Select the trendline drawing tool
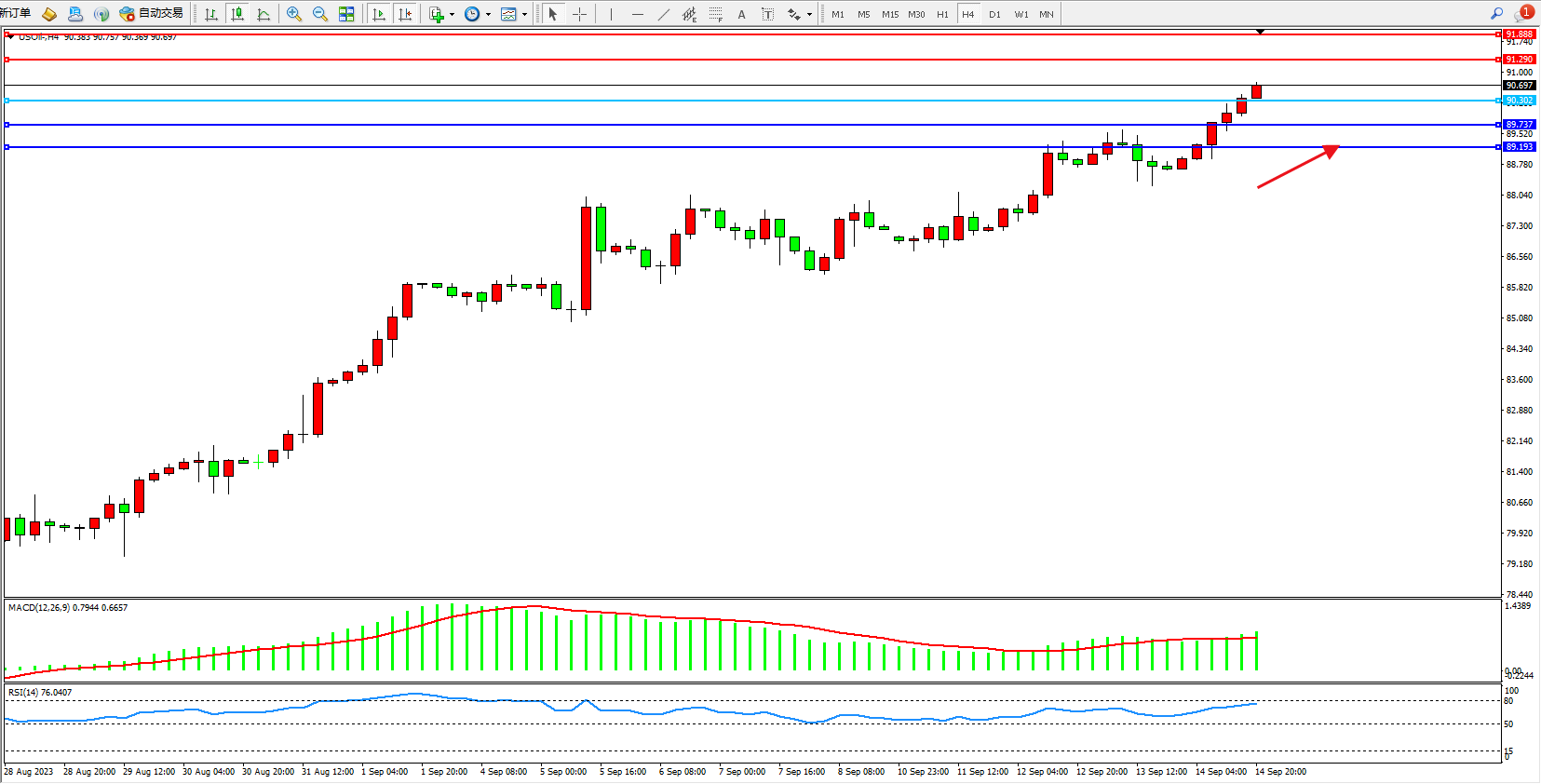1541x784 pixels. click(x=663, y=14)
